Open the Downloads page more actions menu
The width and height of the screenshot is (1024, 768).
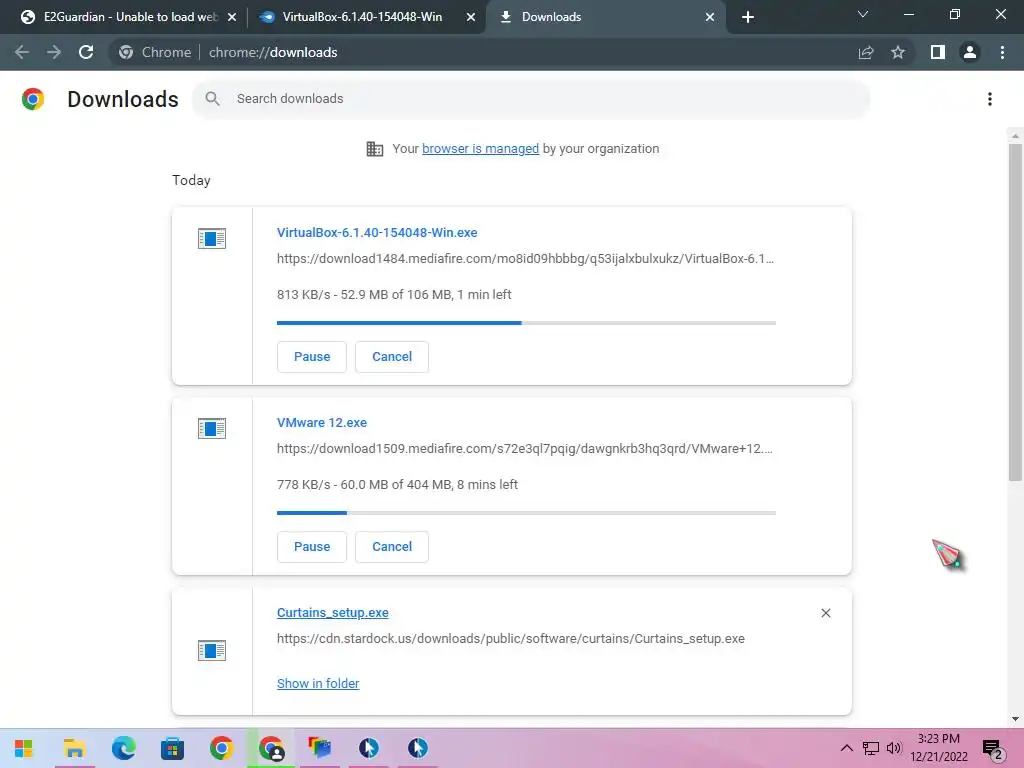point(990,99)
